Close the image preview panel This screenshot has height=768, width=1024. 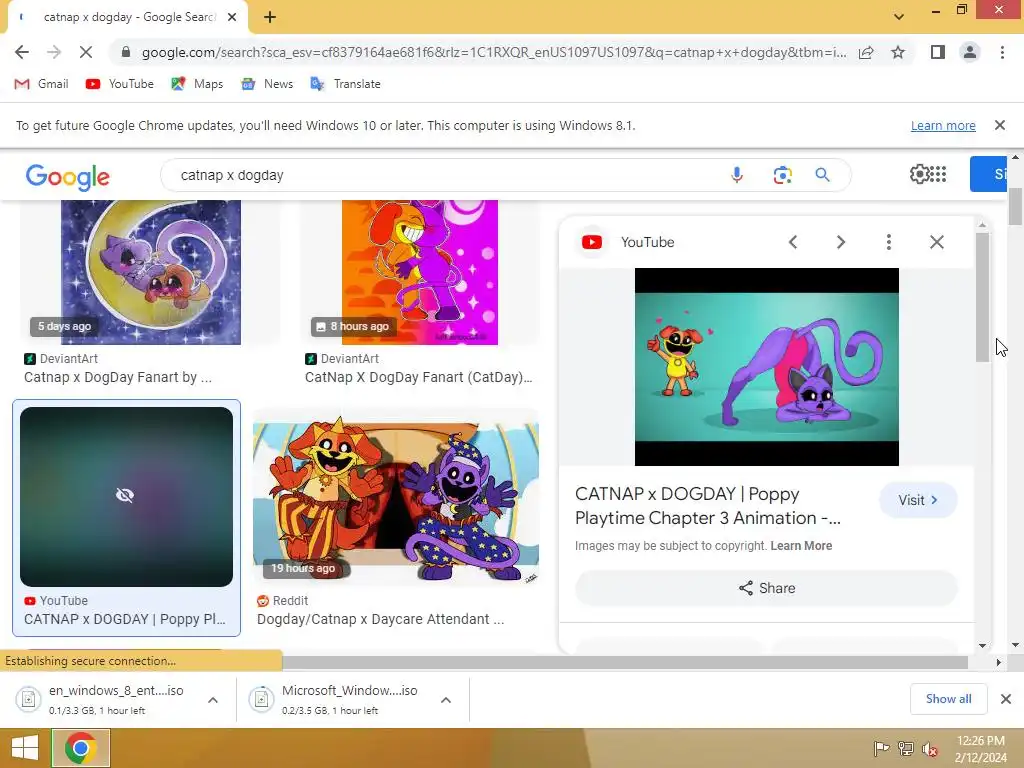tap(936, 242)
